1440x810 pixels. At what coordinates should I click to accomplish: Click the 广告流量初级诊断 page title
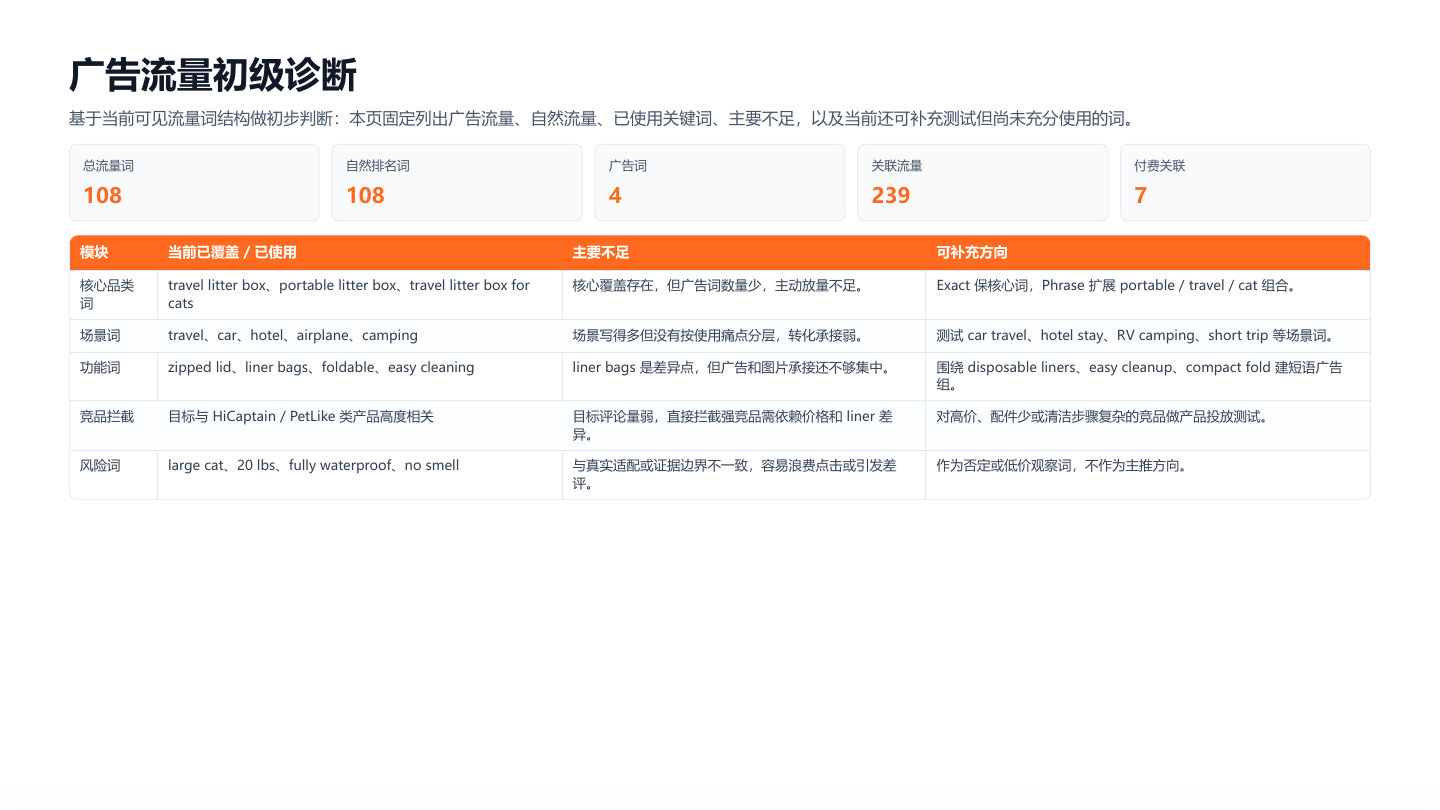[213, 76]
